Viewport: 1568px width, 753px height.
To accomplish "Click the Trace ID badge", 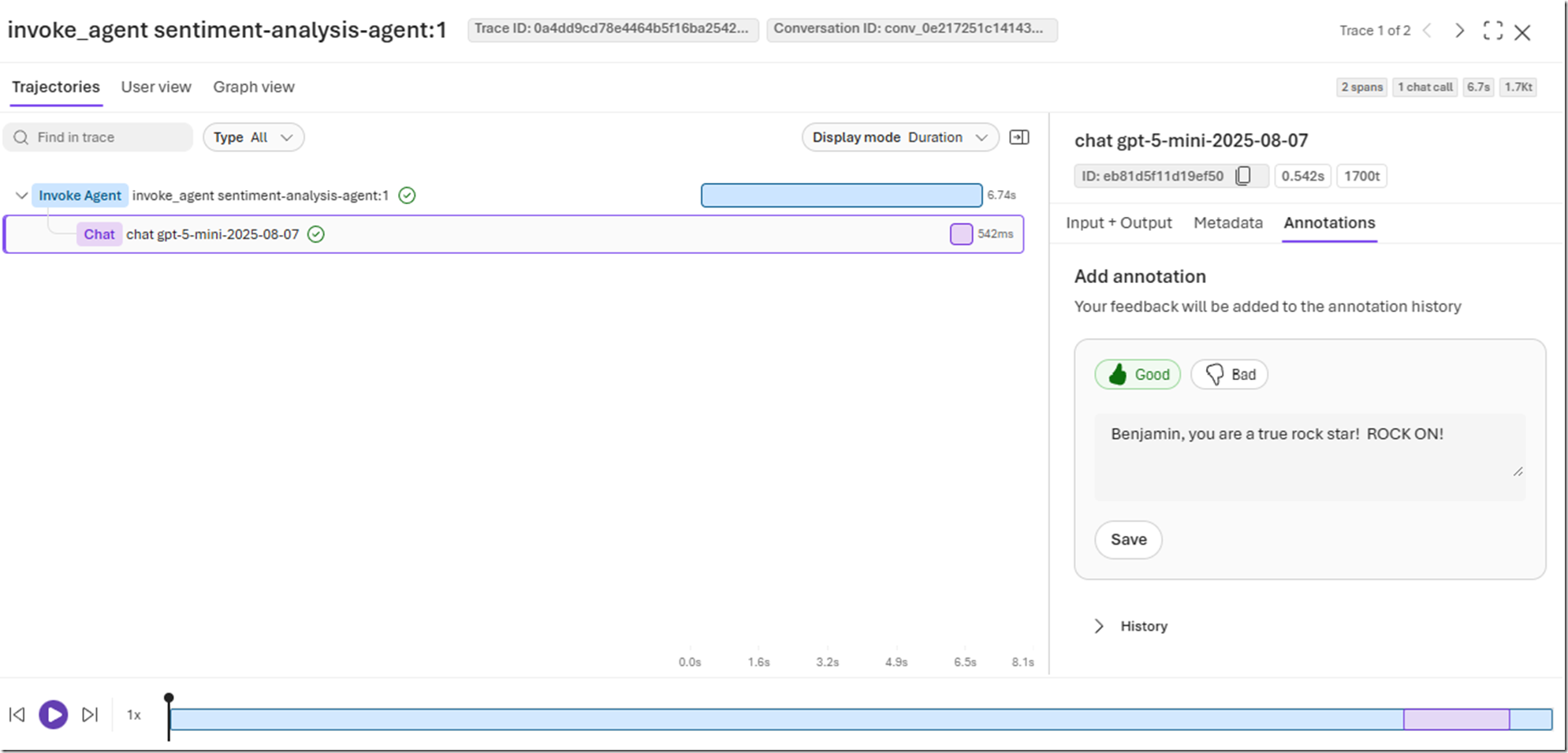I will 613,29.
